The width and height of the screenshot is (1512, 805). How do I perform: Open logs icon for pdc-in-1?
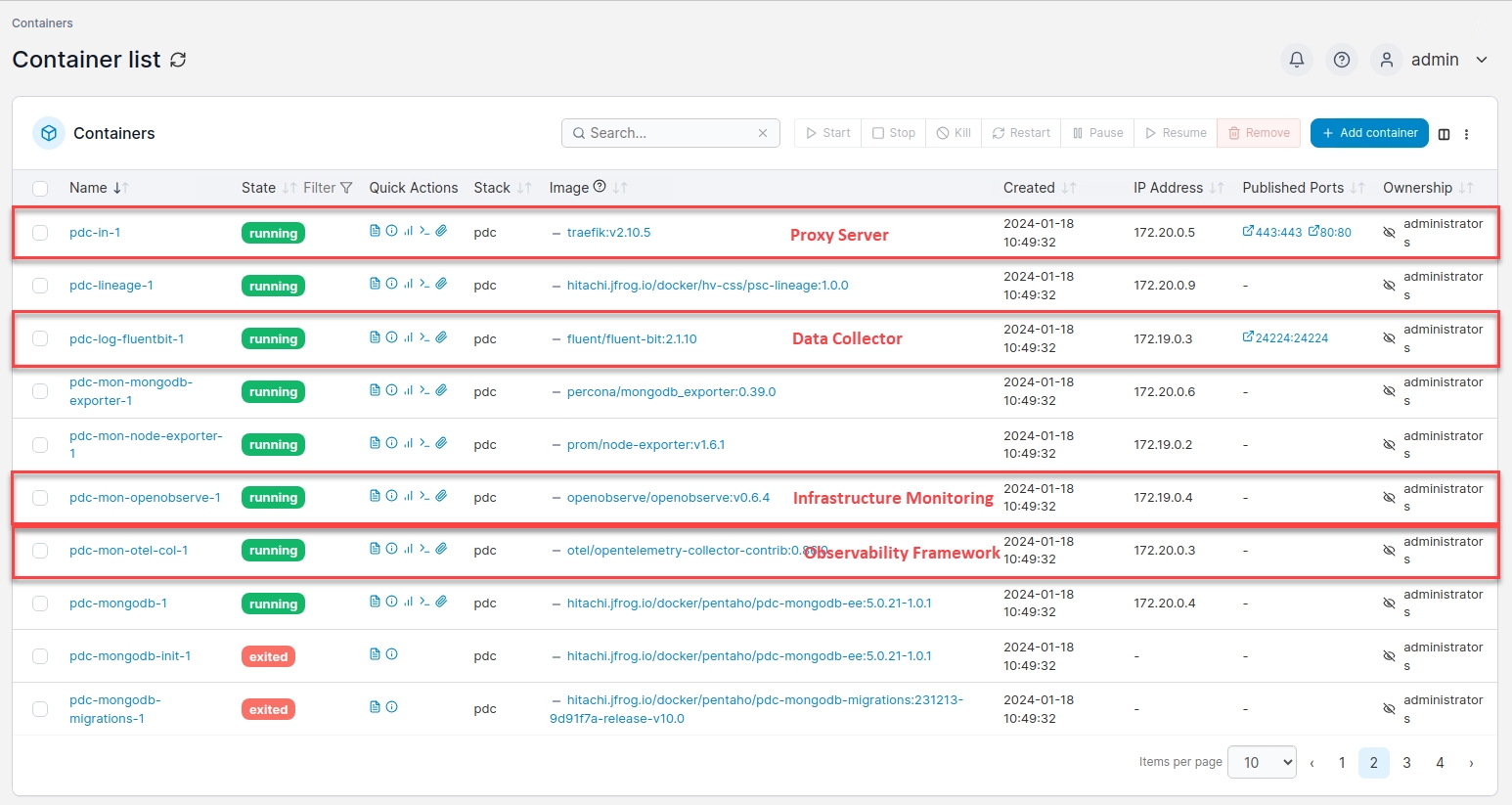375,231
